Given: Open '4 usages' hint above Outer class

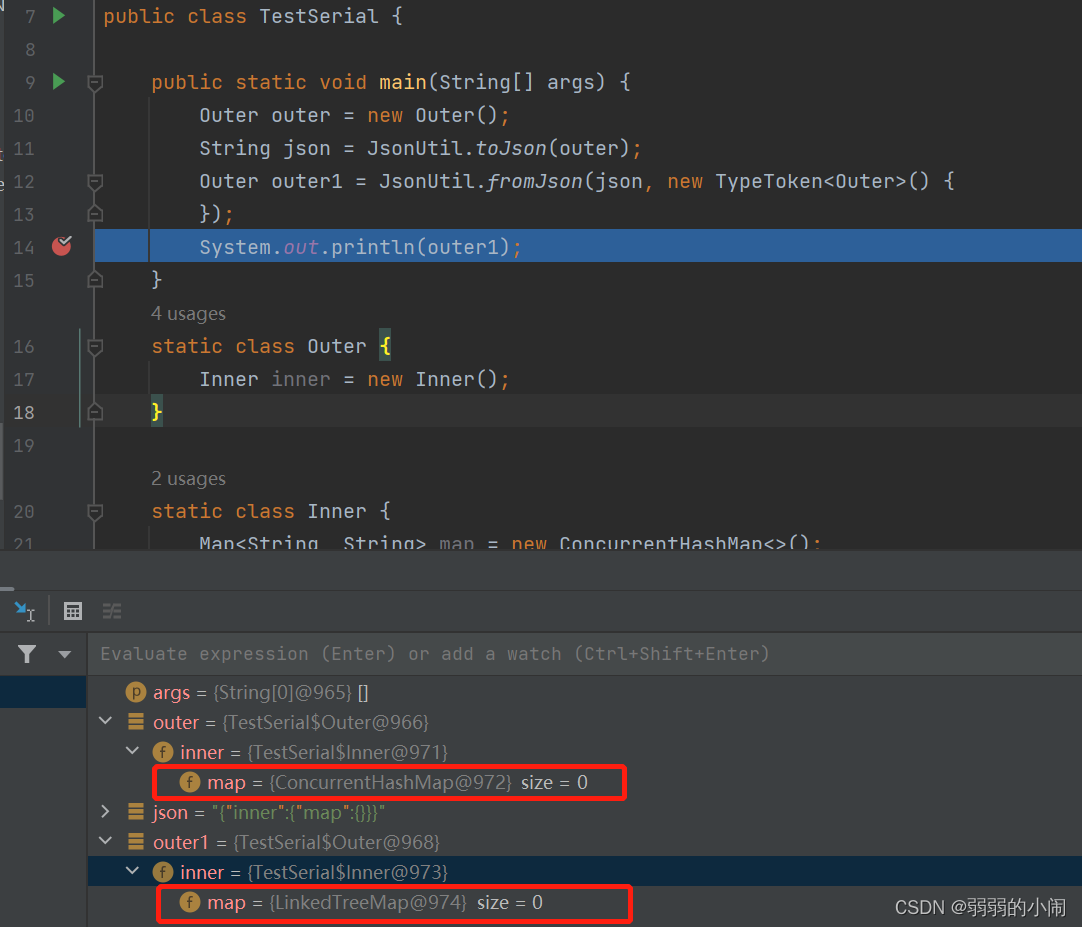Looking at the screenshot, I should 188,313.
